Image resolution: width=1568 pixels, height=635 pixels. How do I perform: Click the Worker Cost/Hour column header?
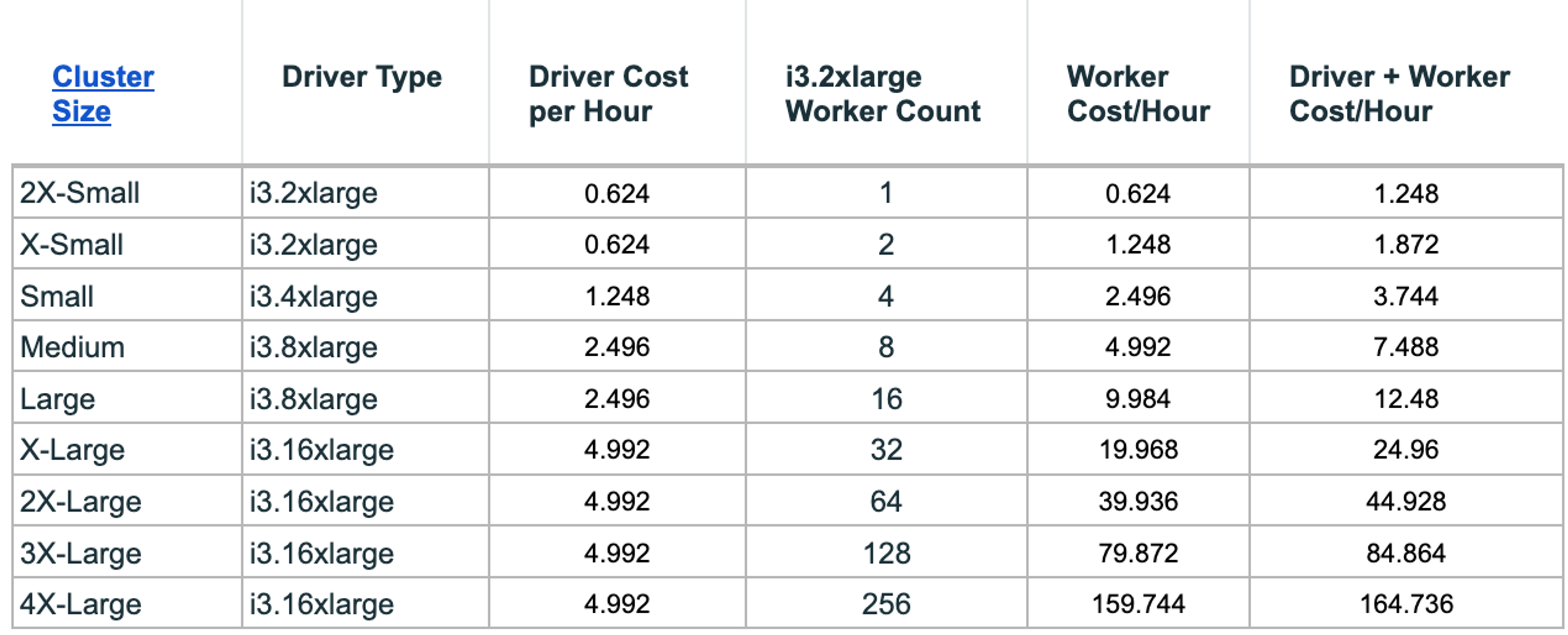point(1139,94)
